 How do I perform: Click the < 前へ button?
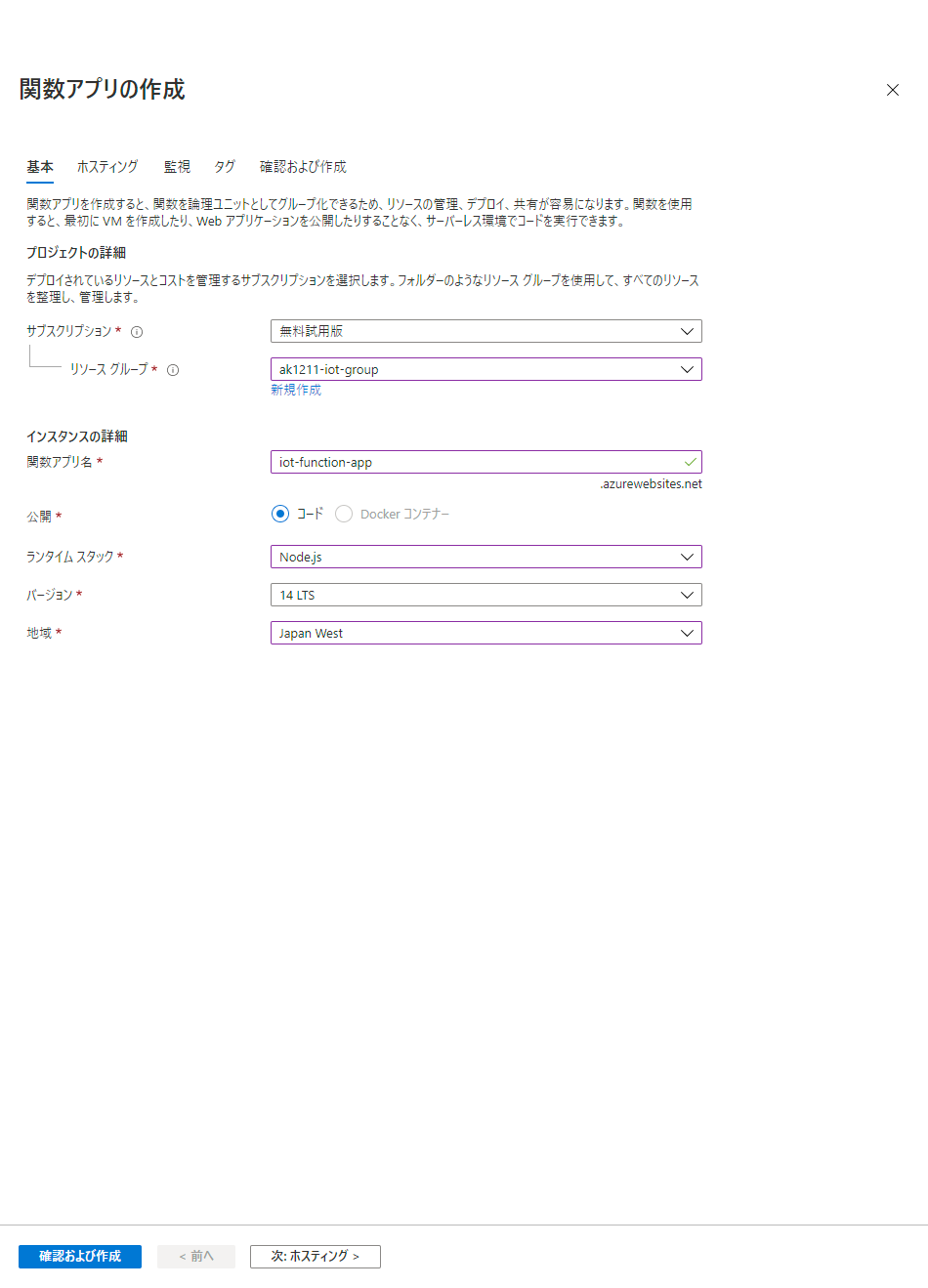[196, 1256]
